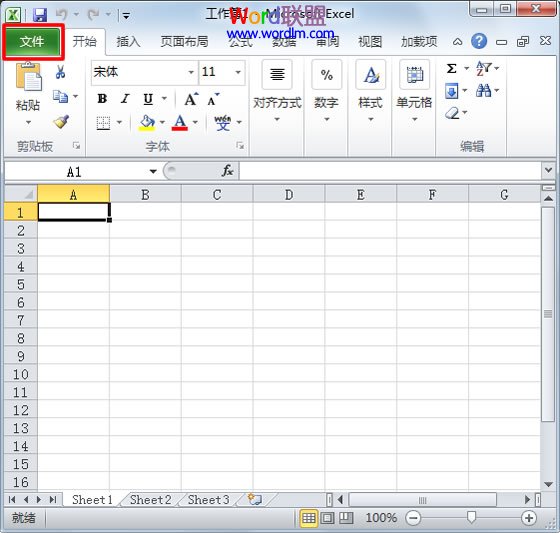560x533 pixels.
Task: Click the 粘贴 paste clipboard icon
Action: pos(28,76)
